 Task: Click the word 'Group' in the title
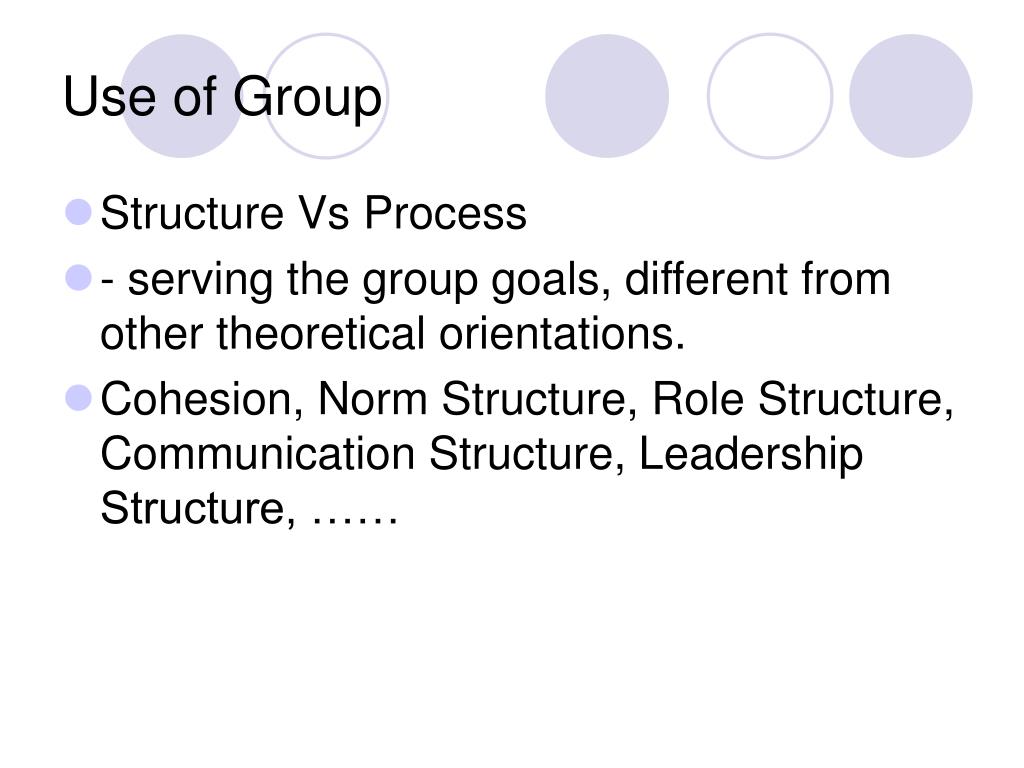point(308,99)
